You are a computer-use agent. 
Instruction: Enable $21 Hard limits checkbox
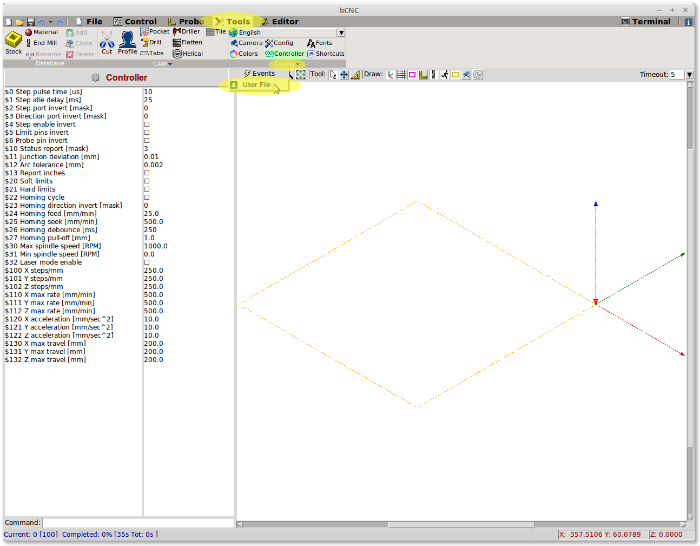146,189
